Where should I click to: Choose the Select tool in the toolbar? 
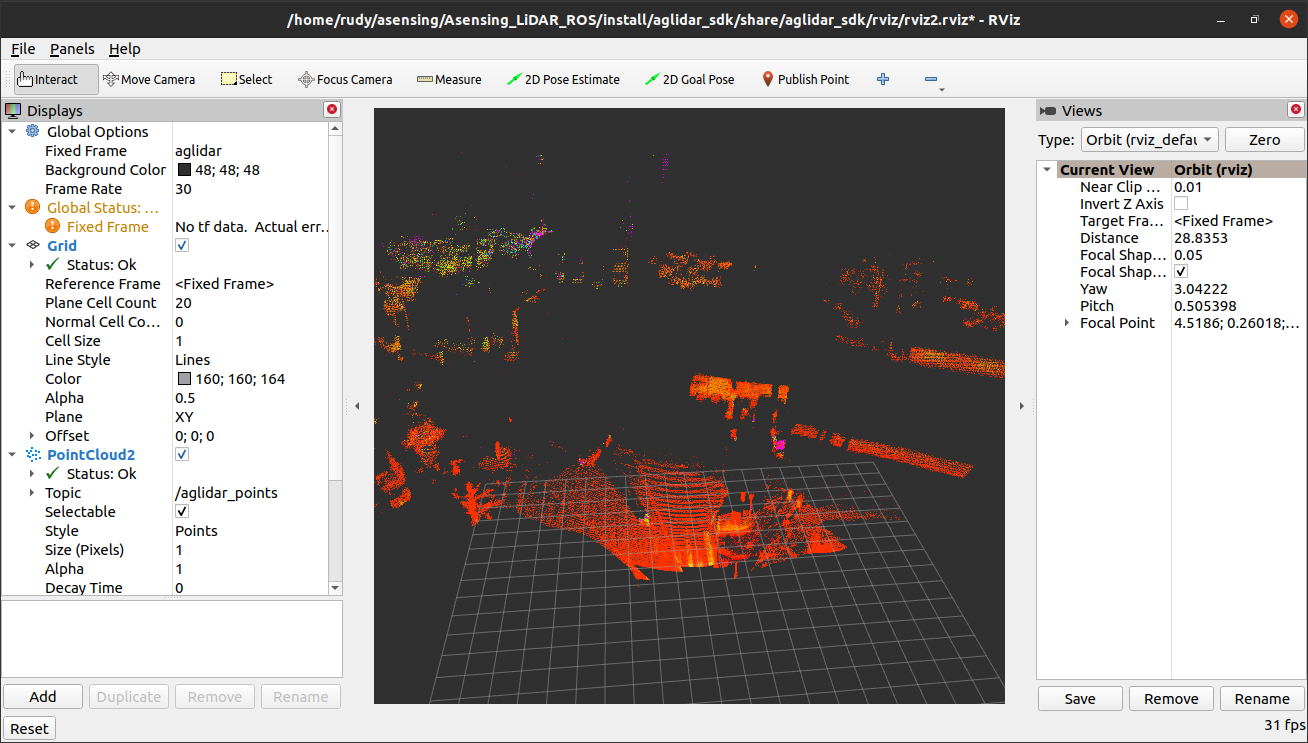click(x=245, y=79)
